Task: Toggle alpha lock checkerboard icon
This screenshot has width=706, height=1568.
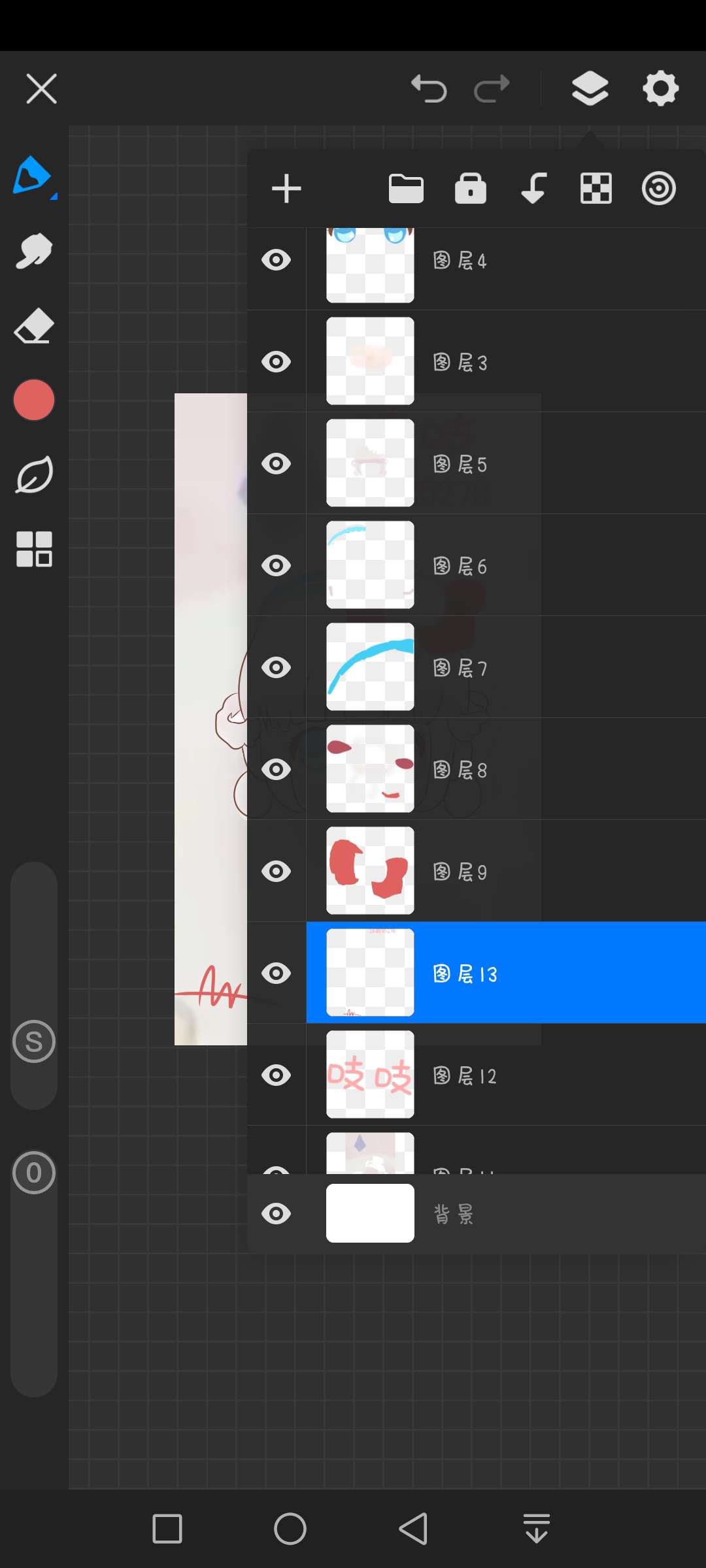Action: click(596, 189)
